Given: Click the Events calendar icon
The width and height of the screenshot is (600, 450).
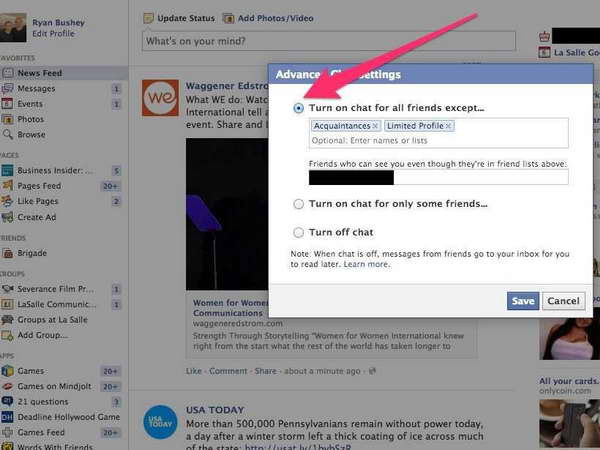Looking at the screenshot, I should [7, 104].
